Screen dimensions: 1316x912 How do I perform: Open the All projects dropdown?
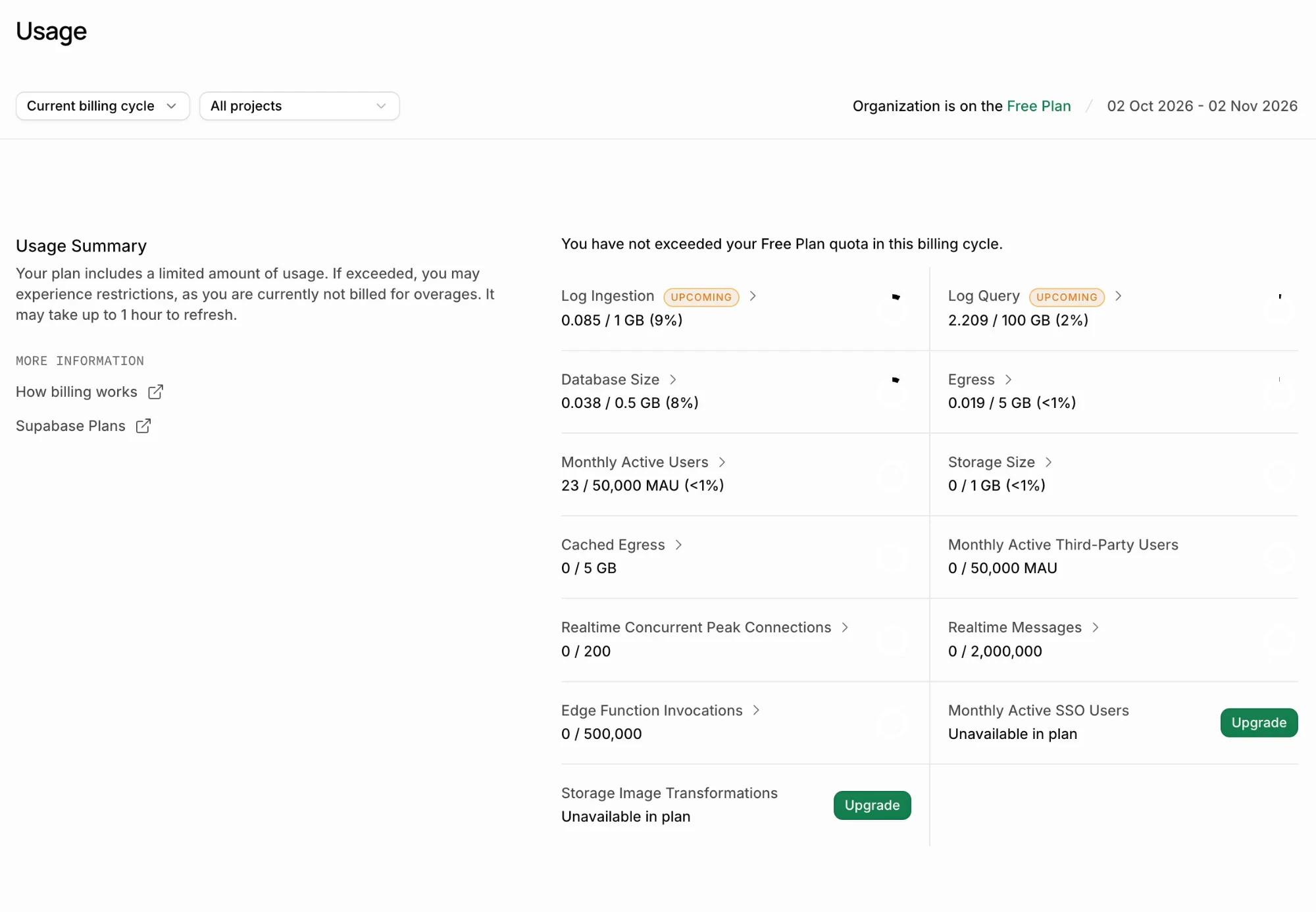[x=299, y=106]
